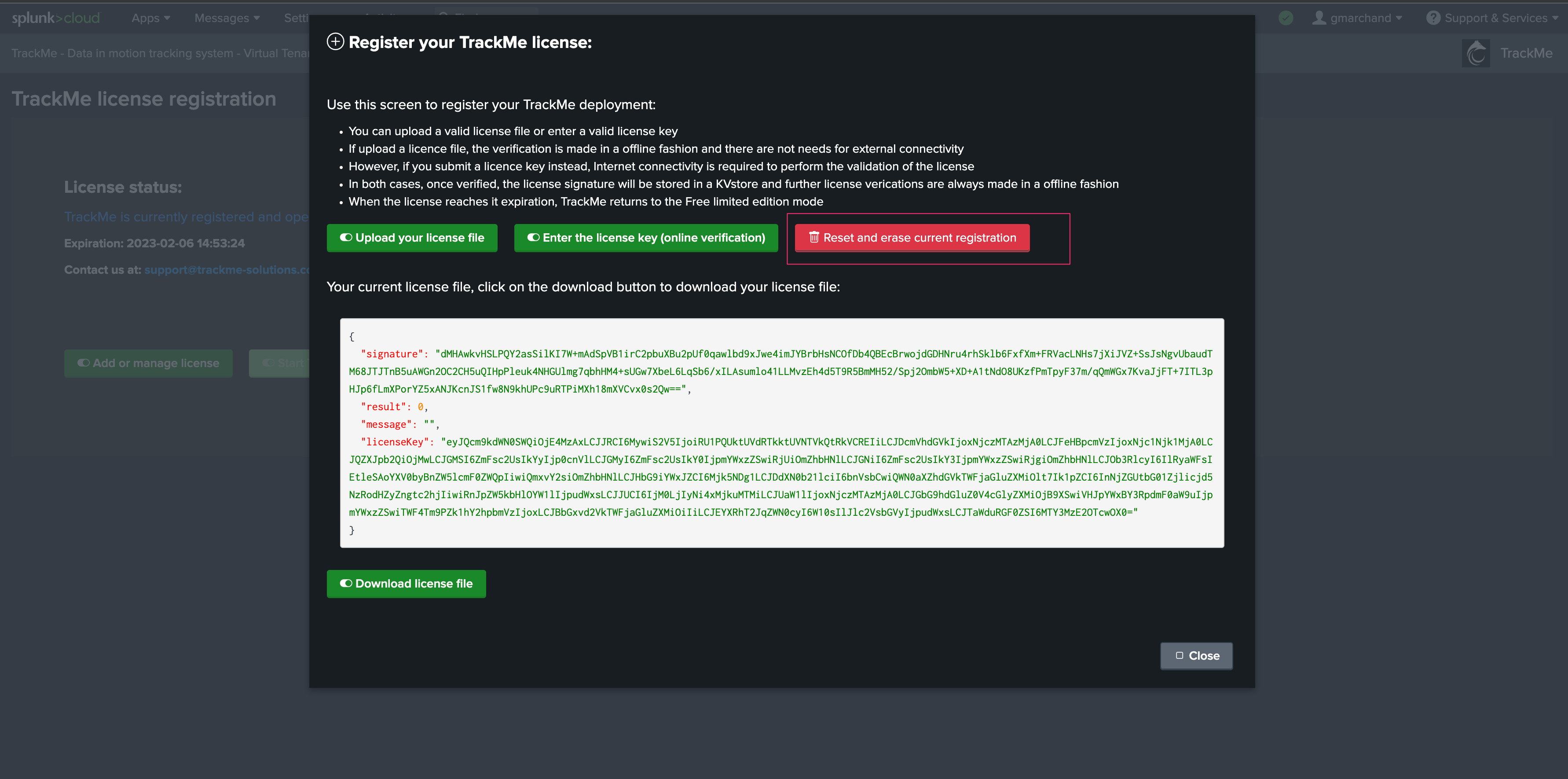This screenshot has height=779, width=1568.
Task: Click the Support & Services question mark icon
Action: point(1433,18)
